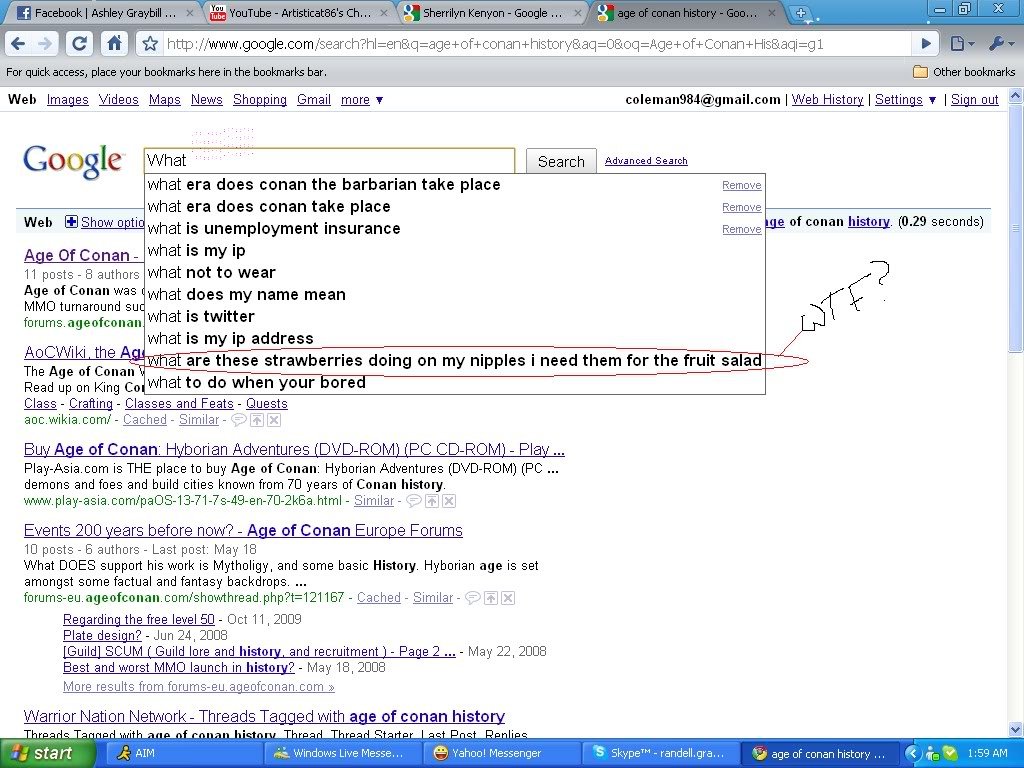Open Gmail link

[313, 99]
